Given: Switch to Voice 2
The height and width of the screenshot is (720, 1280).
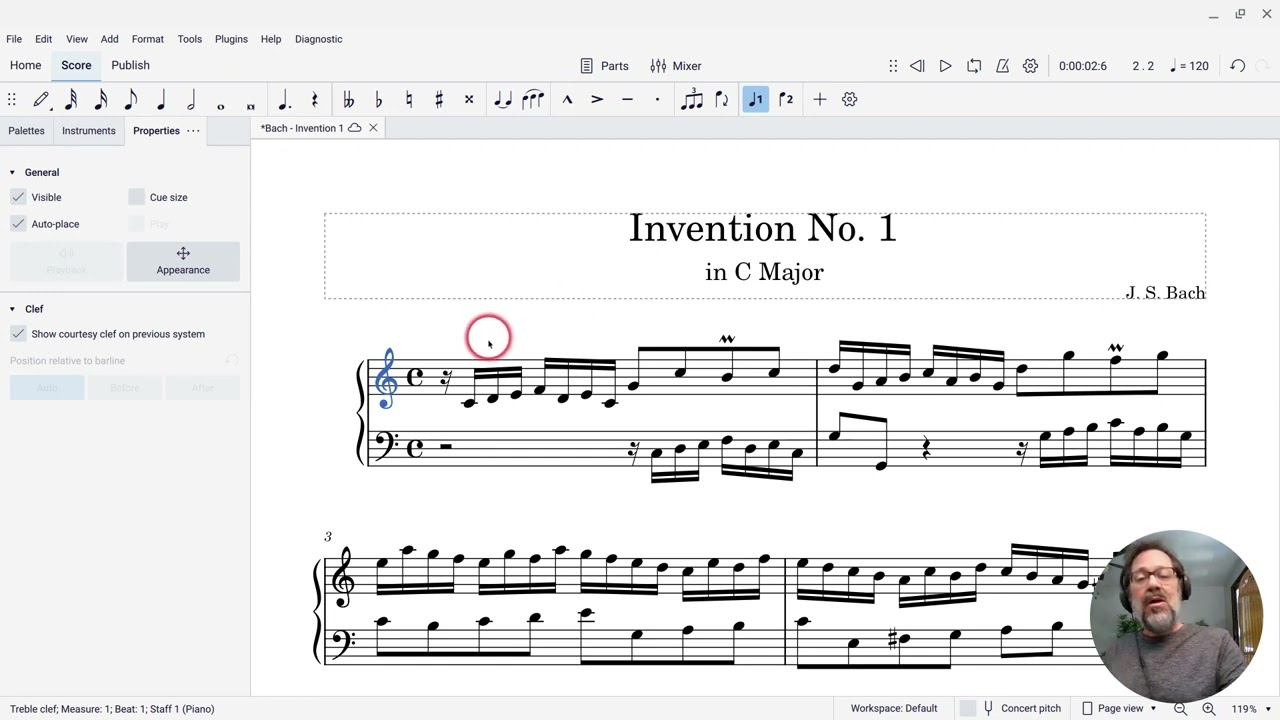Looking at the screenshot, I should point(786,100).
